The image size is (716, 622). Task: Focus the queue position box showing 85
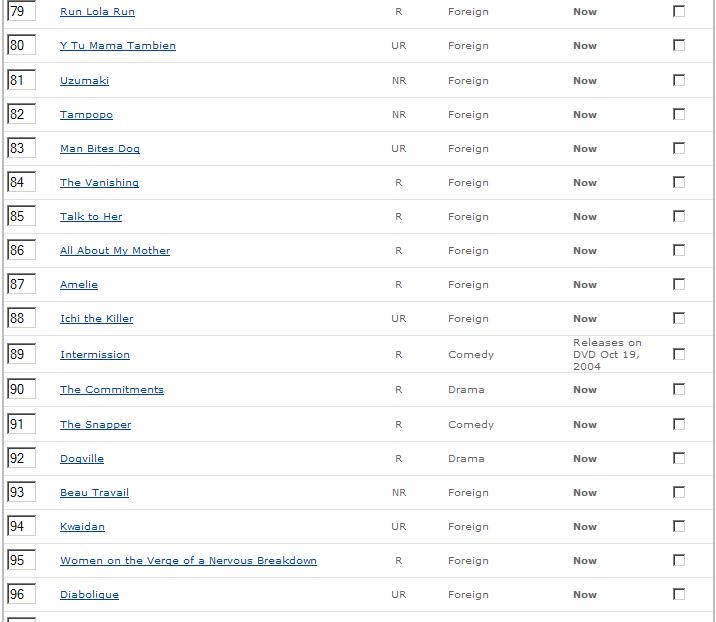click(21, 216)
